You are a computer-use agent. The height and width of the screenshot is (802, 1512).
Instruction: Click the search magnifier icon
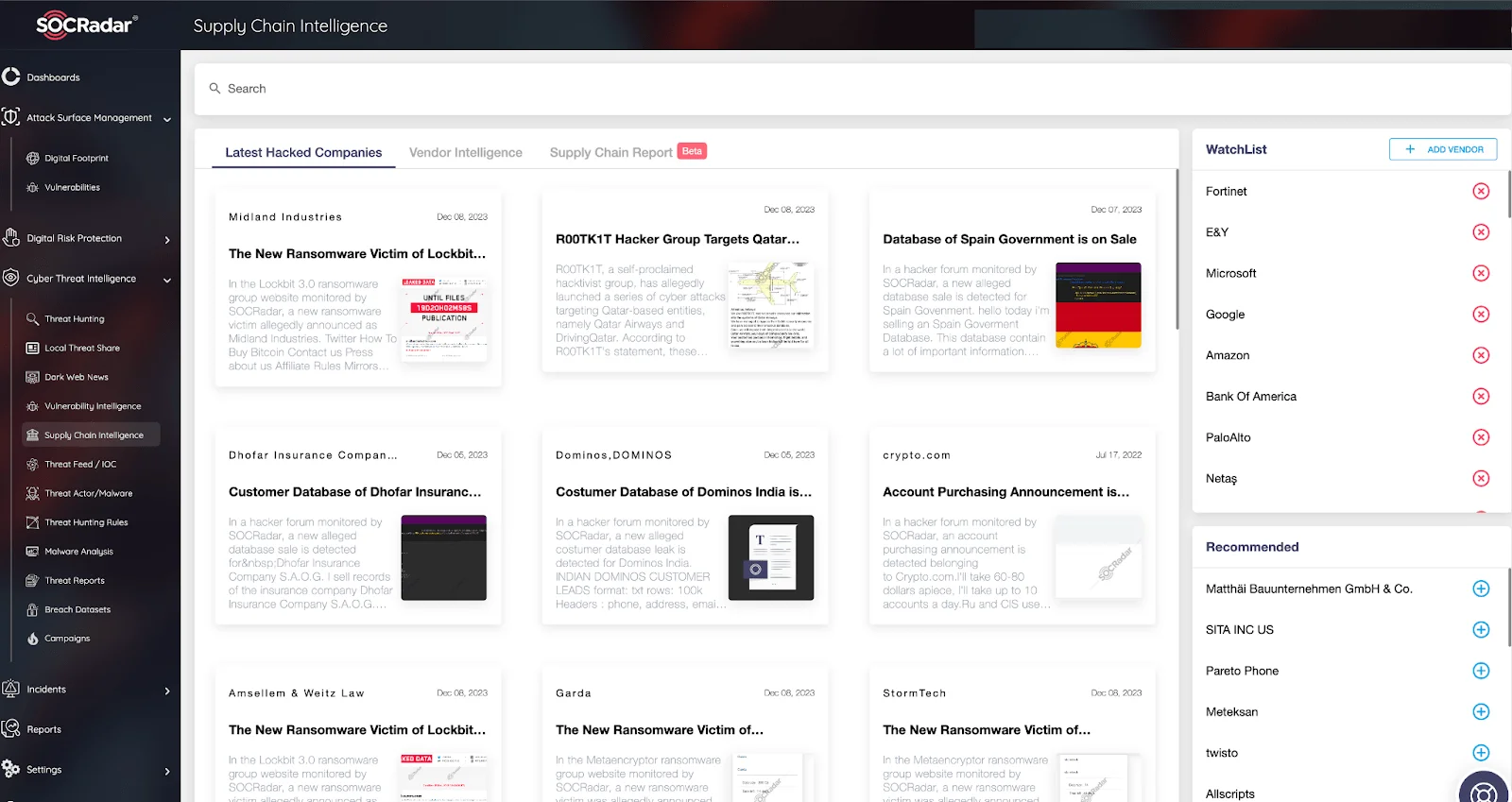pyautogui.click(x=215, y=88)
